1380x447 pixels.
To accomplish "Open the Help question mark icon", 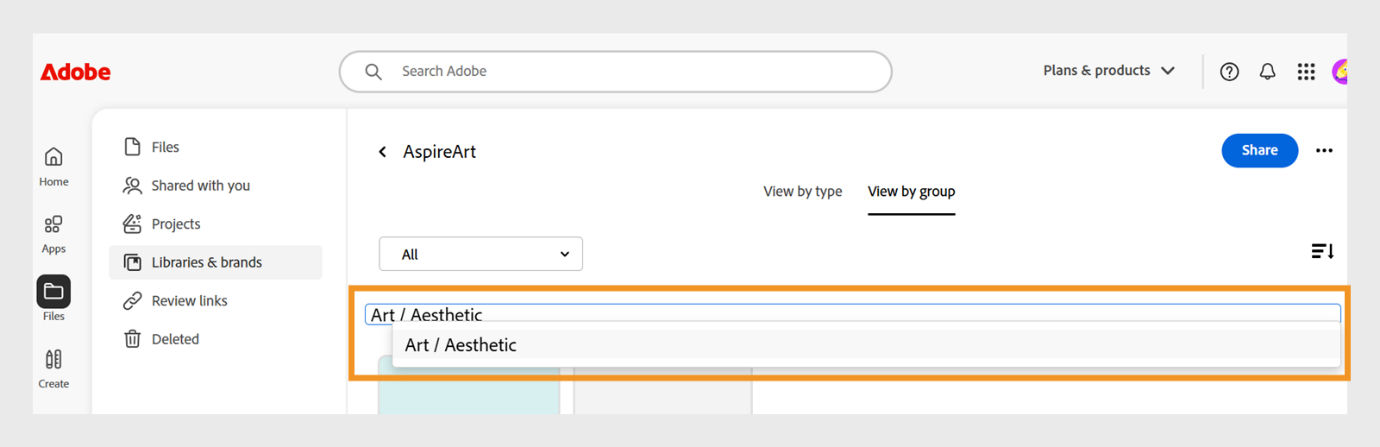I will 1230,71.
